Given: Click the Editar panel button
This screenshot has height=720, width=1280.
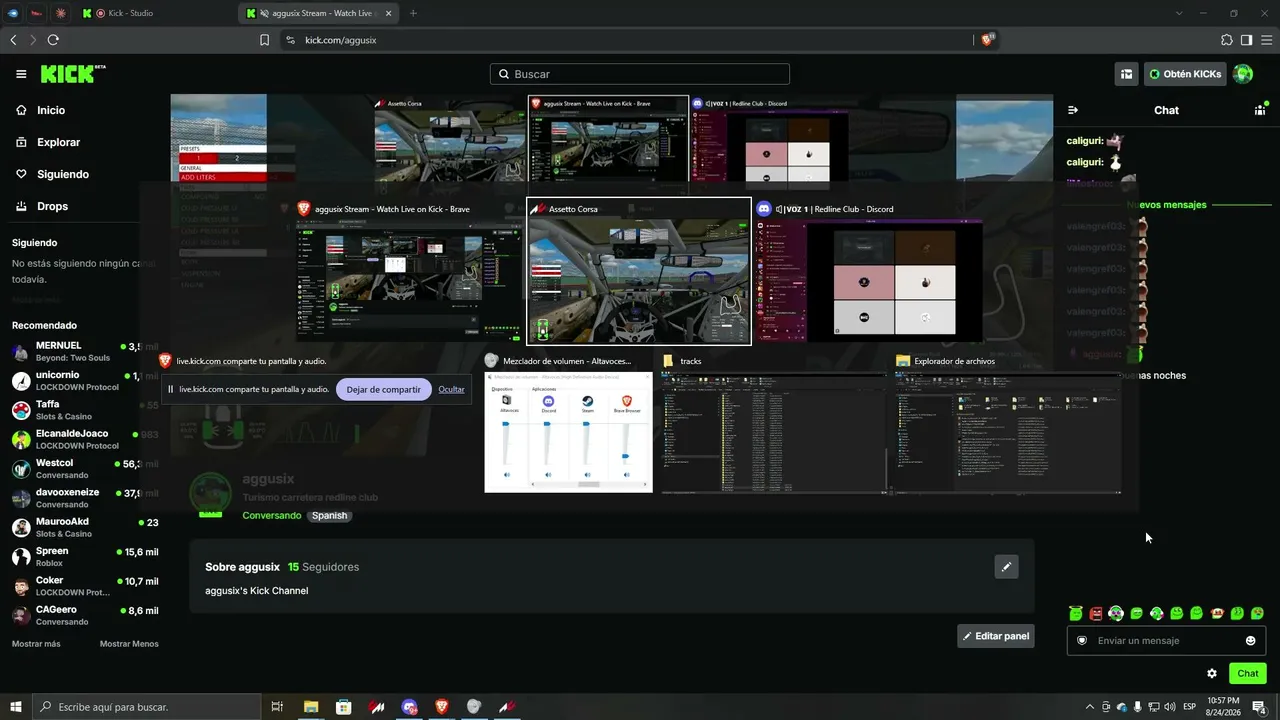Looking at the screenshot, I should pyautogui.click(x=996, y=636).
